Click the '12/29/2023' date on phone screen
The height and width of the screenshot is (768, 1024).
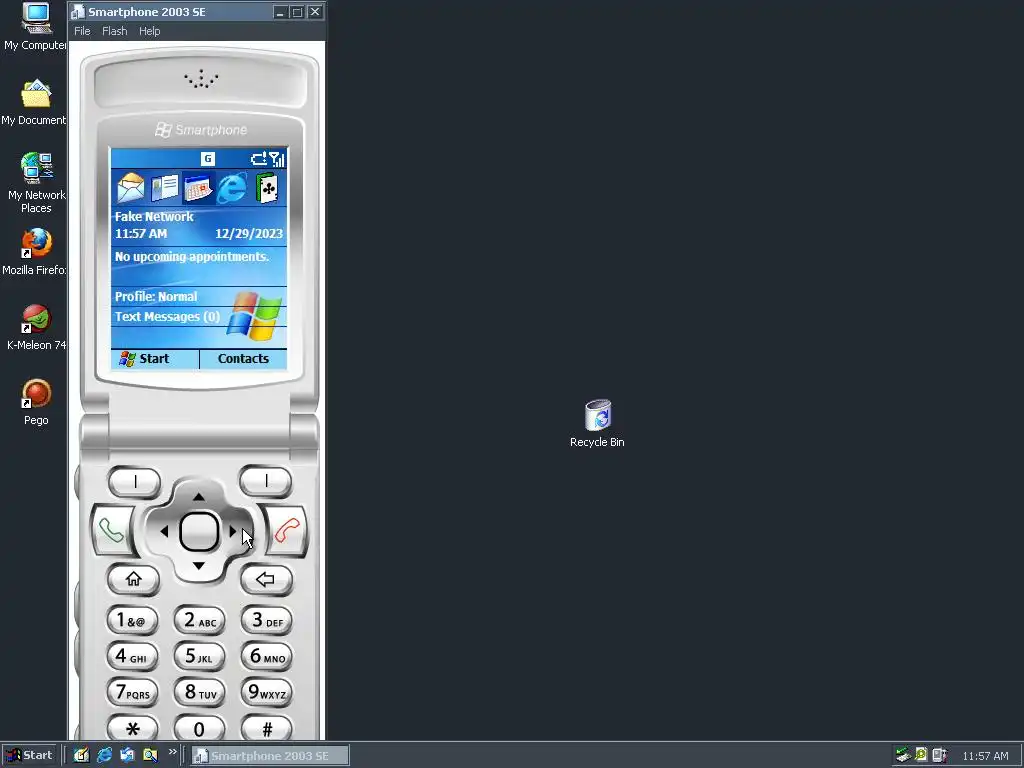pos(249,234)
